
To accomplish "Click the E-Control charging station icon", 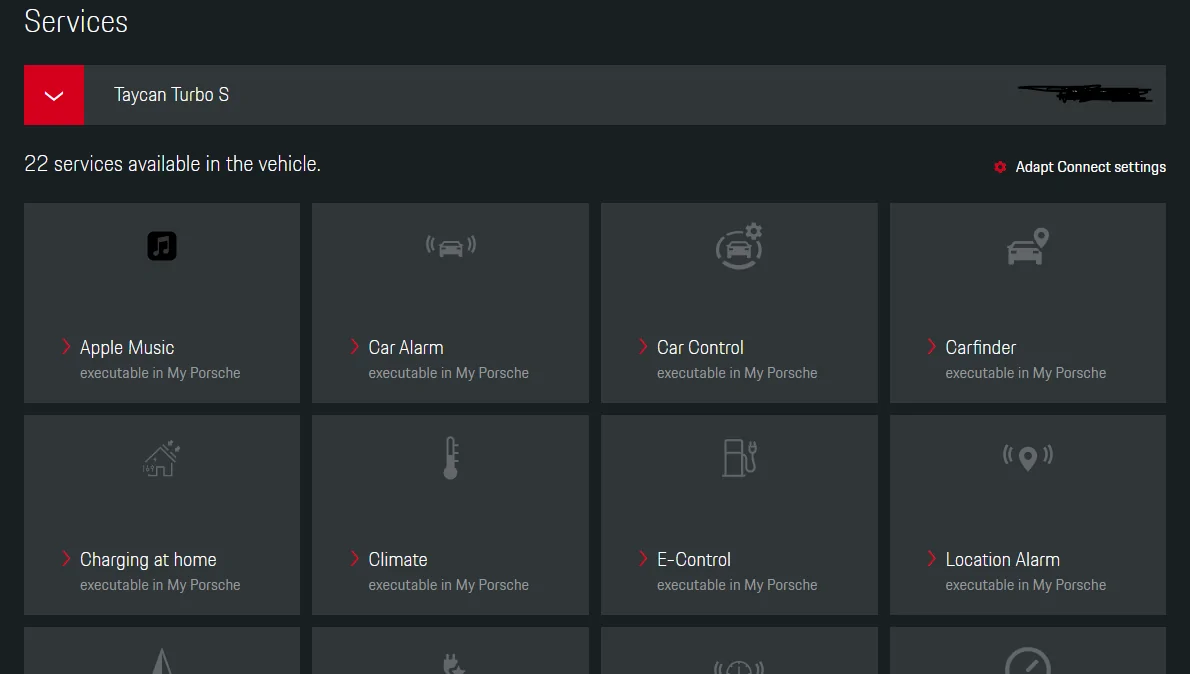I will point(739,458).
